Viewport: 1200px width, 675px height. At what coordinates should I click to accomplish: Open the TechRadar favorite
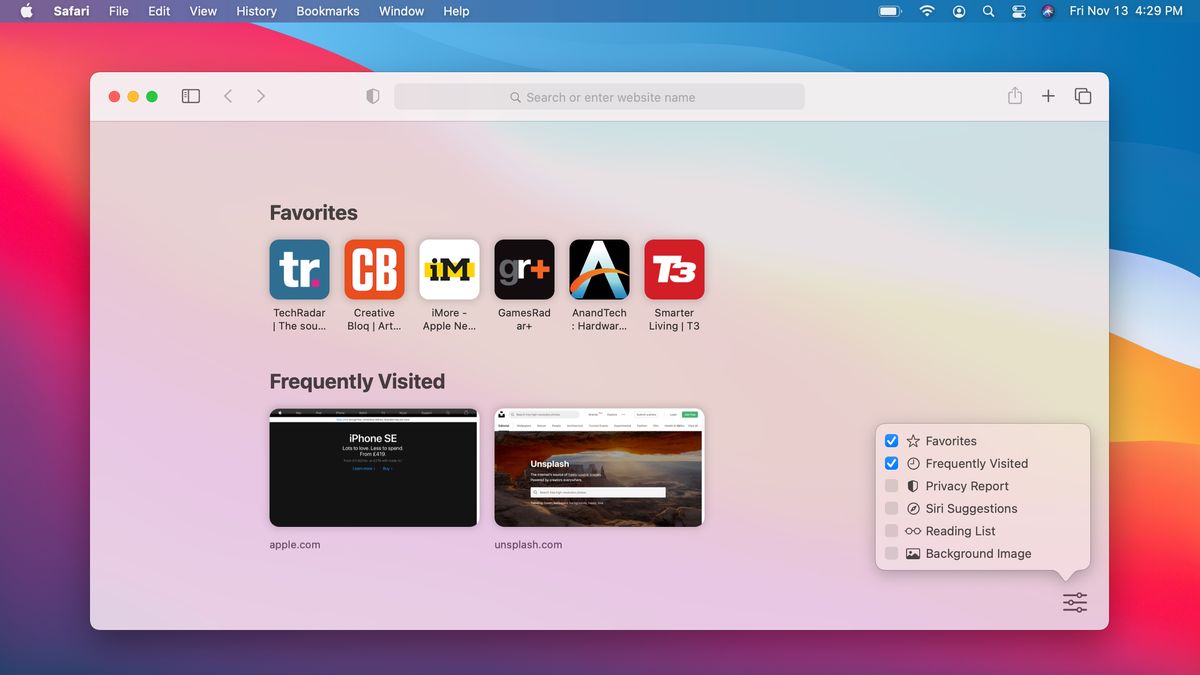point(299,268)
